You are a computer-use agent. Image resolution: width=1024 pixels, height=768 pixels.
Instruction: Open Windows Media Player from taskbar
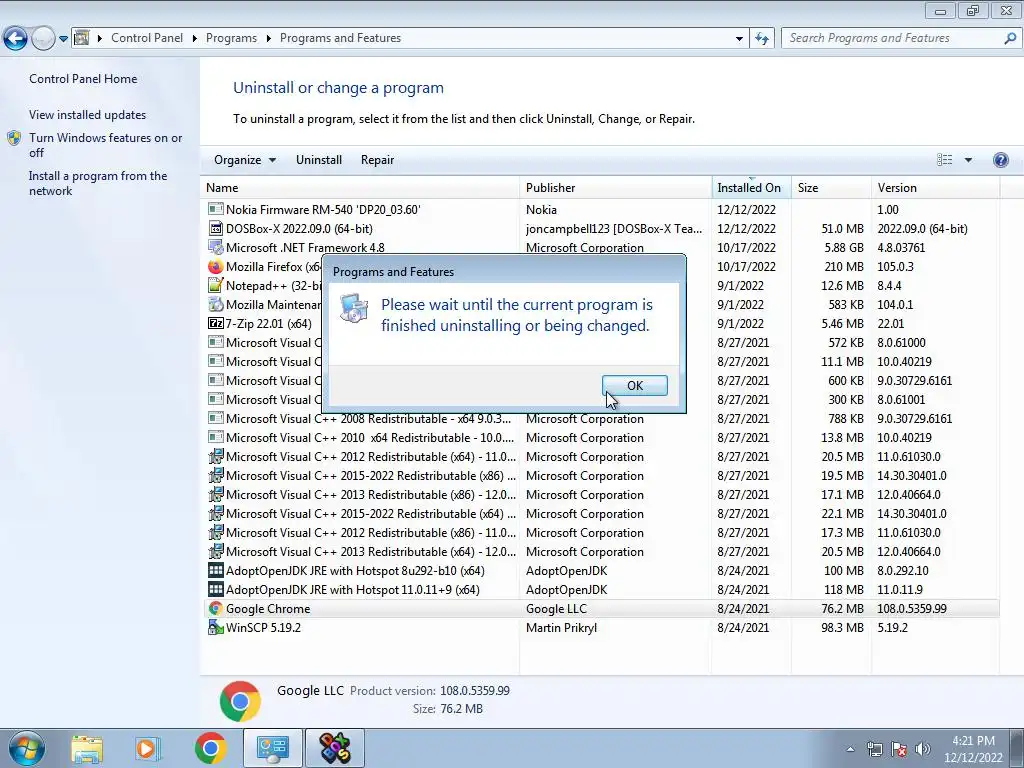tap(148, 748)
